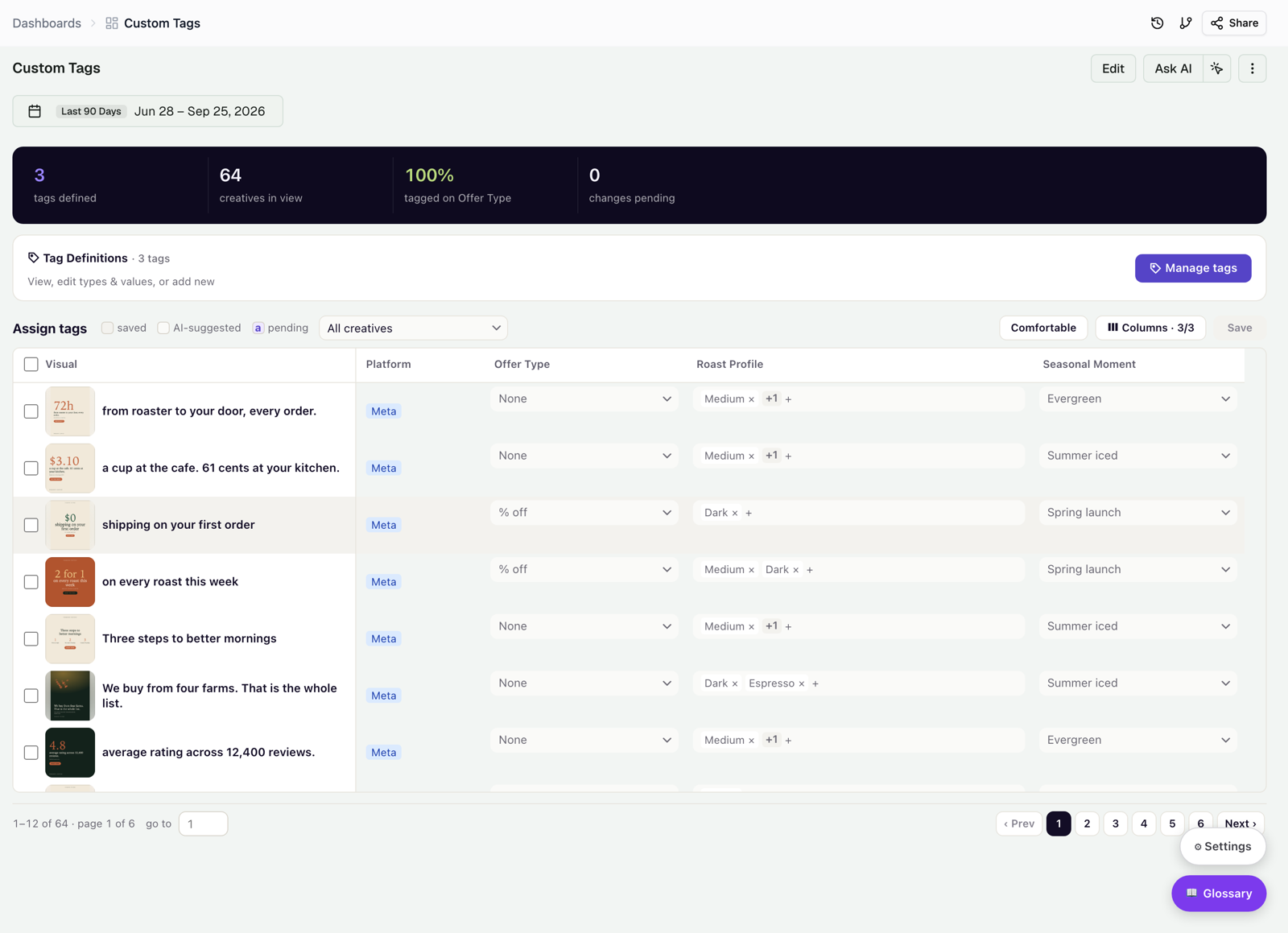Screen dimensions: 1288x933
Task: Add roast tag in 'a cup at the cafe' row
Action: (x=788, y=456)
